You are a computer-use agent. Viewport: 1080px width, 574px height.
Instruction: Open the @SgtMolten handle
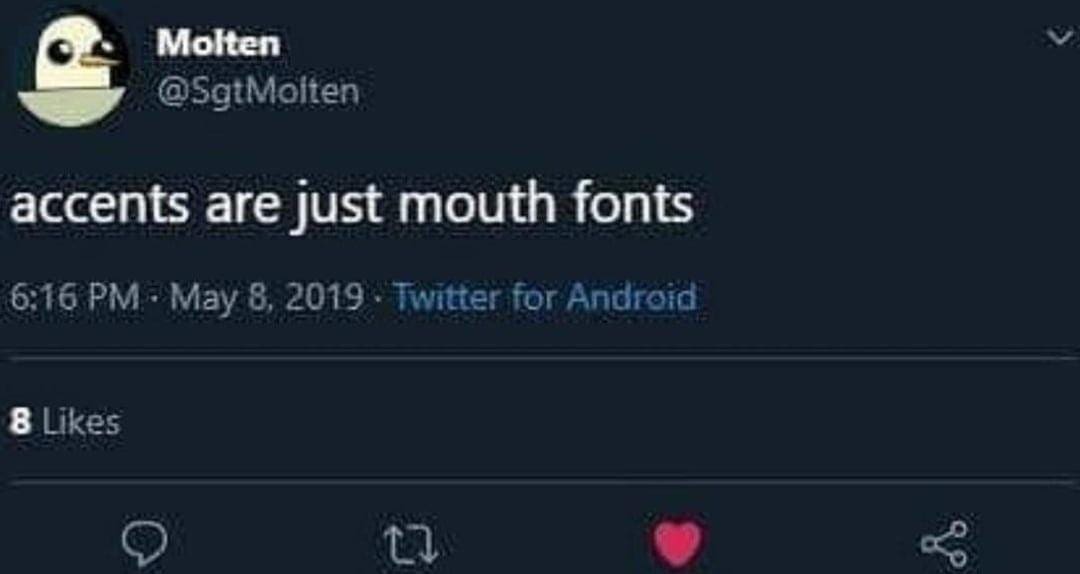point(258,92)
